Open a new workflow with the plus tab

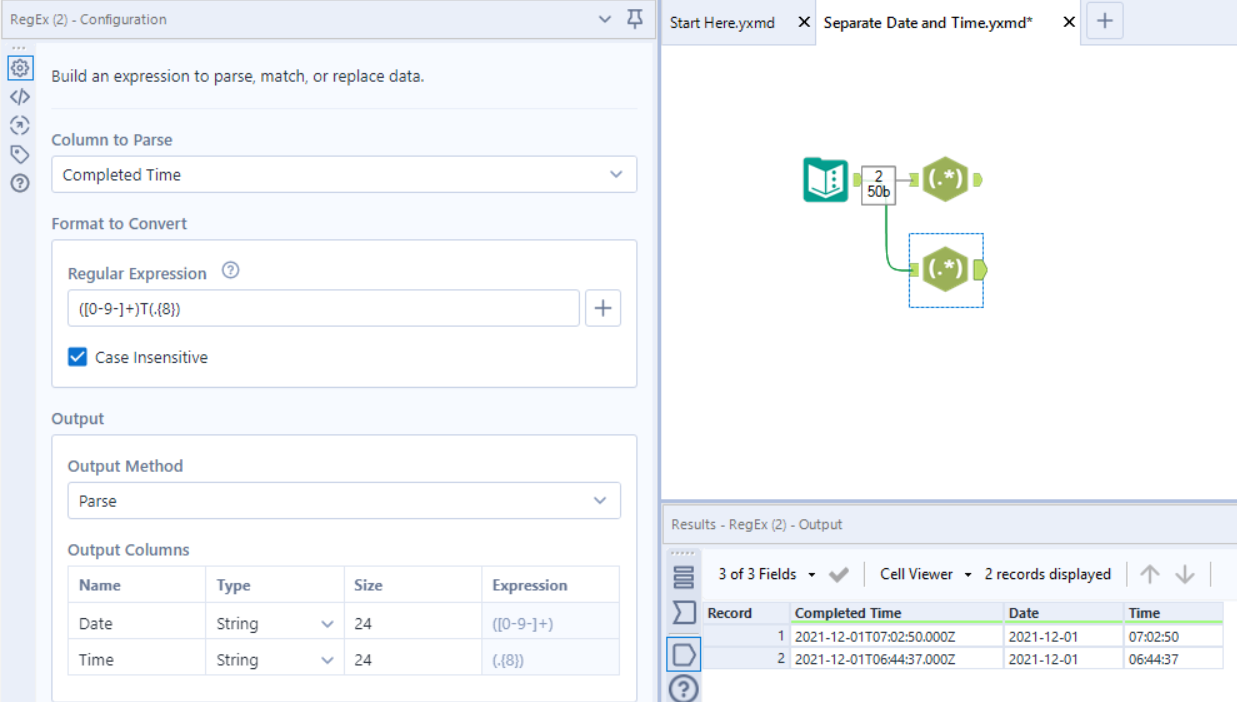click(x=1105, y=21)
